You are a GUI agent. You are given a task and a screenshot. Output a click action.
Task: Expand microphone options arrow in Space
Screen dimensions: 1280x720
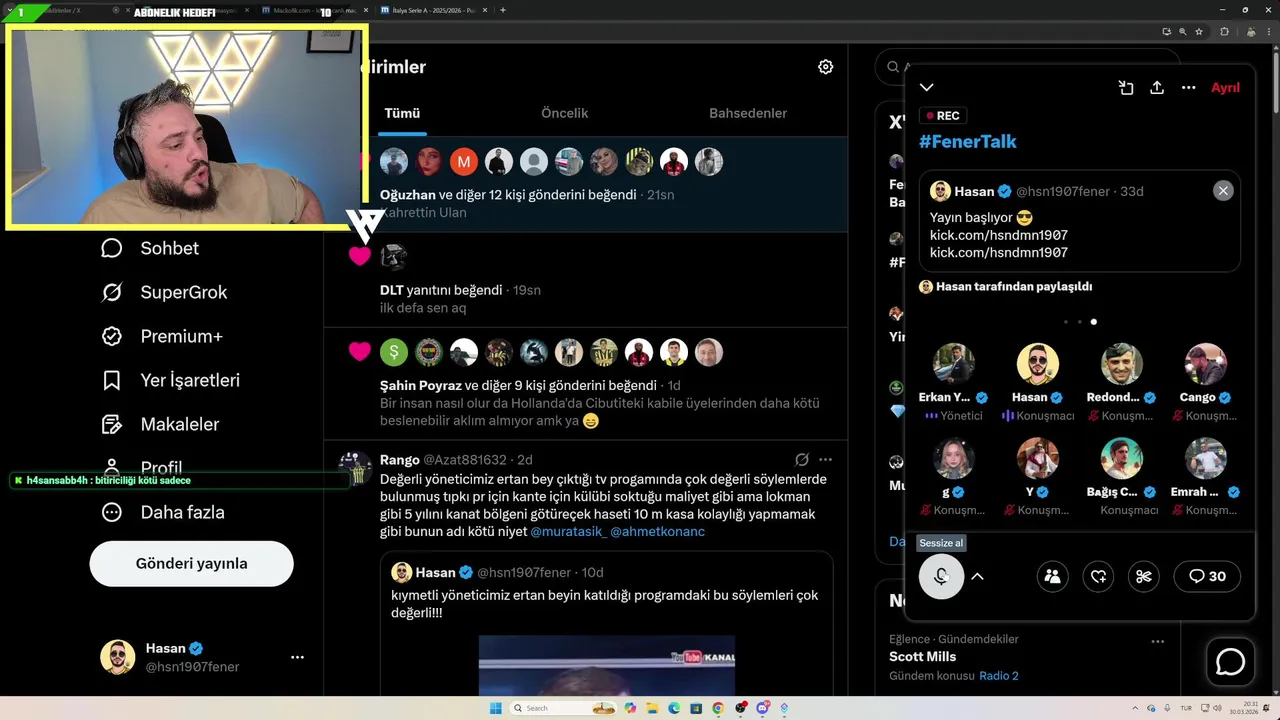pyautogui.click(x=977, y=576)
